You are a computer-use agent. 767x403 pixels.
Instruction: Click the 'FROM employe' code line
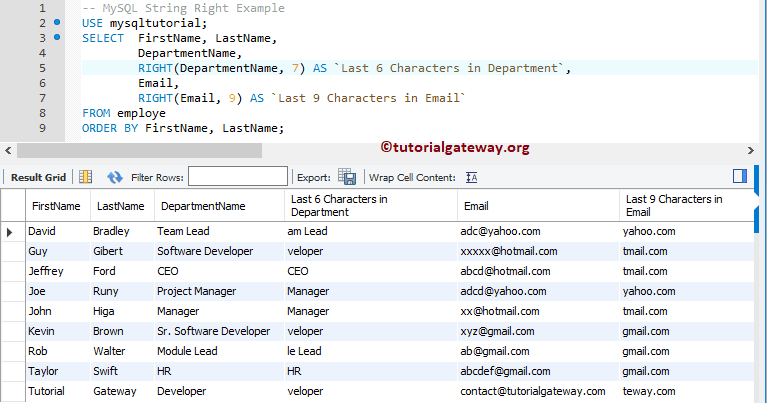tap(124, 113)
